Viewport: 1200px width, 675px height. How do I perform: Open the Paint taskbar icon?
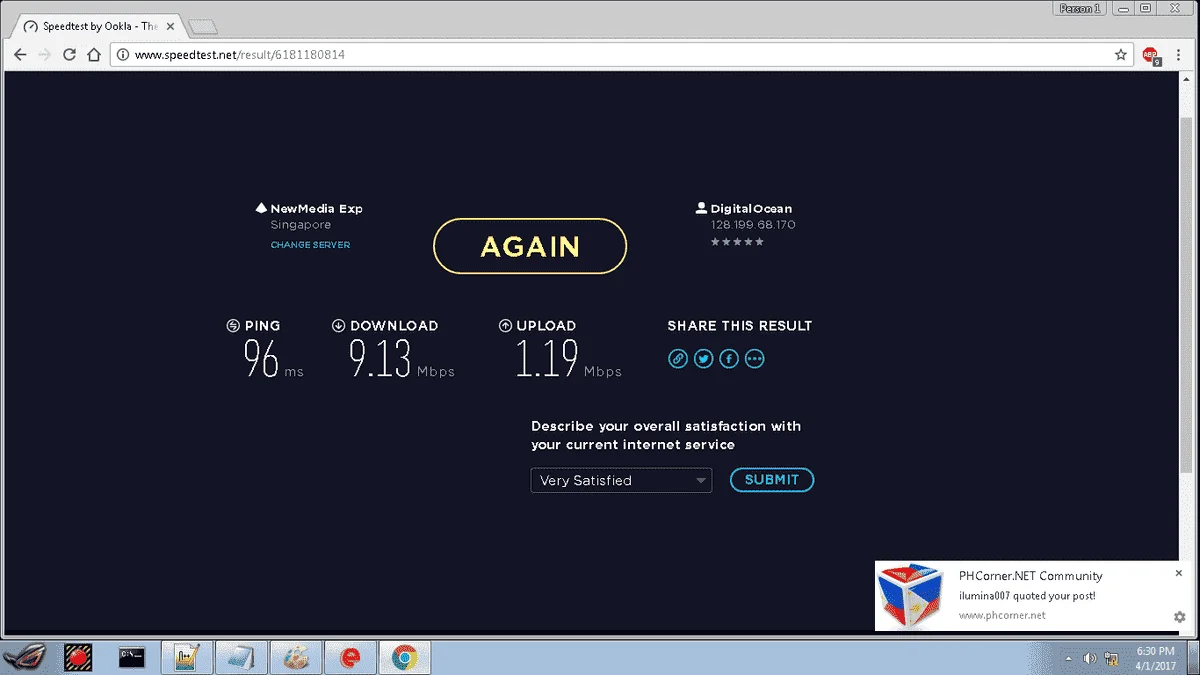pyautogui.click(x=295, y=657)
